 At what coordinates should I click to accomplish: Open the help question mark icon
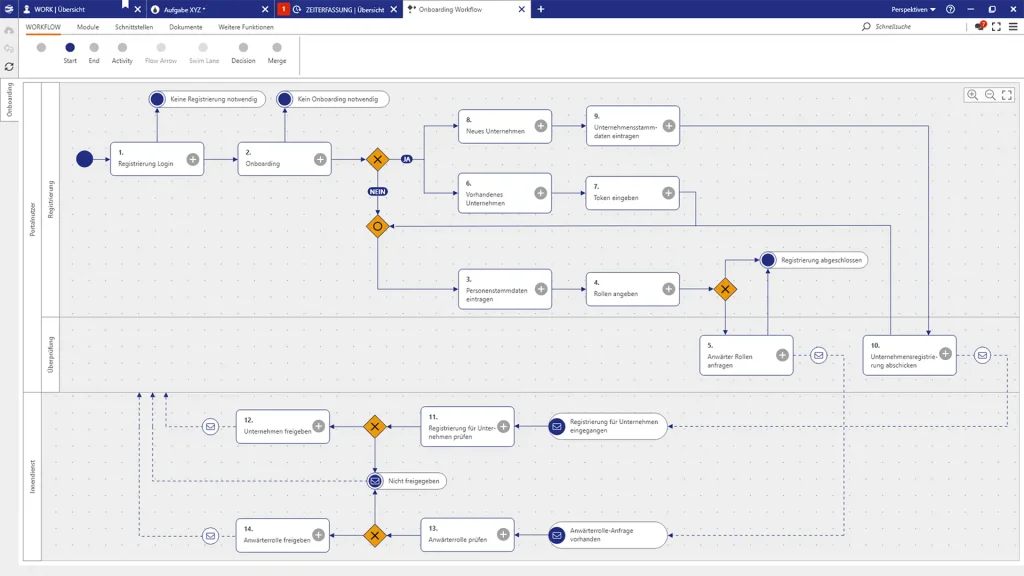pyautogui.click(x=950, y=9)
